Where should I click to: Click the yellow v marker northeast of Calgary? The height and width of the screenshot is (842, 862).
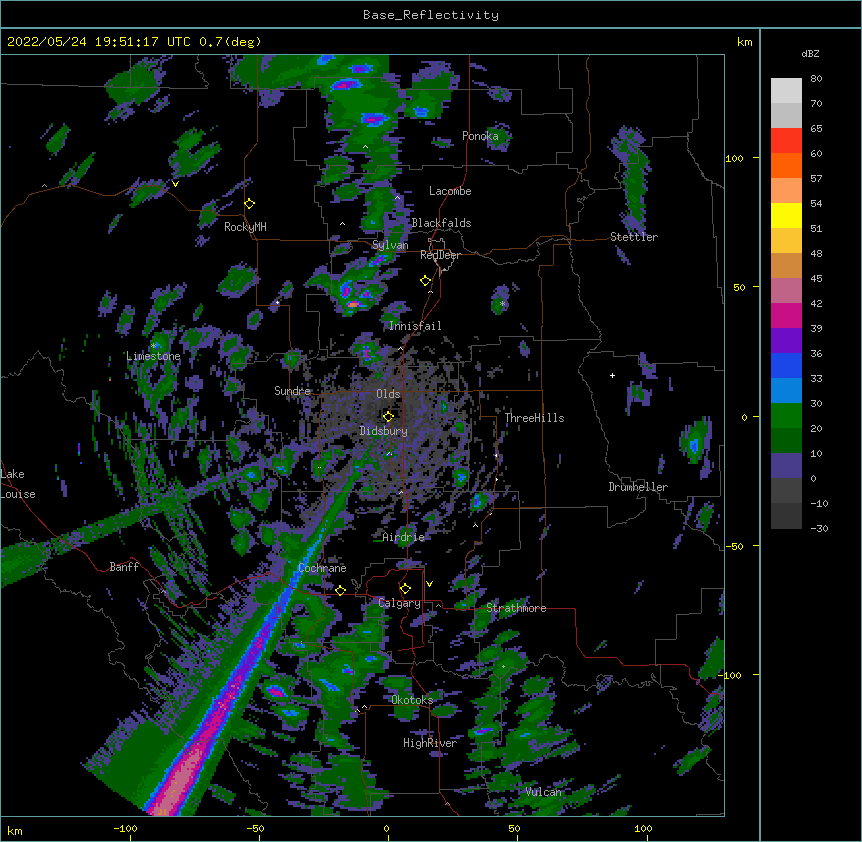pos(429,584)
